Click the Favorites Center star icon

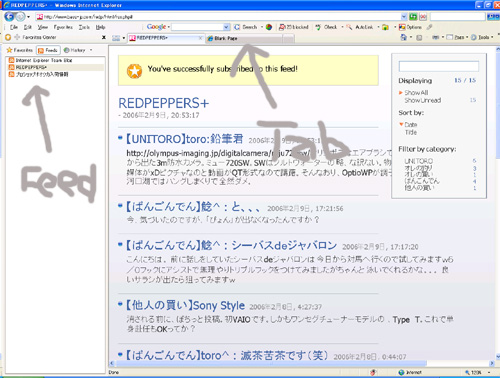(8, 37)
